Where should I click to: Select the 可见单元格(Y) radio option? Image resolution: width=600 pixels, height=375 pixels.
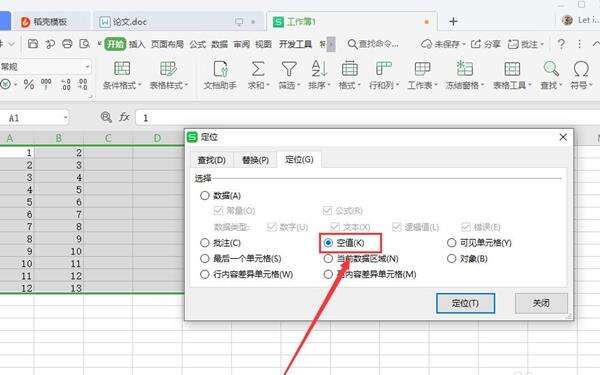point(452,243)
